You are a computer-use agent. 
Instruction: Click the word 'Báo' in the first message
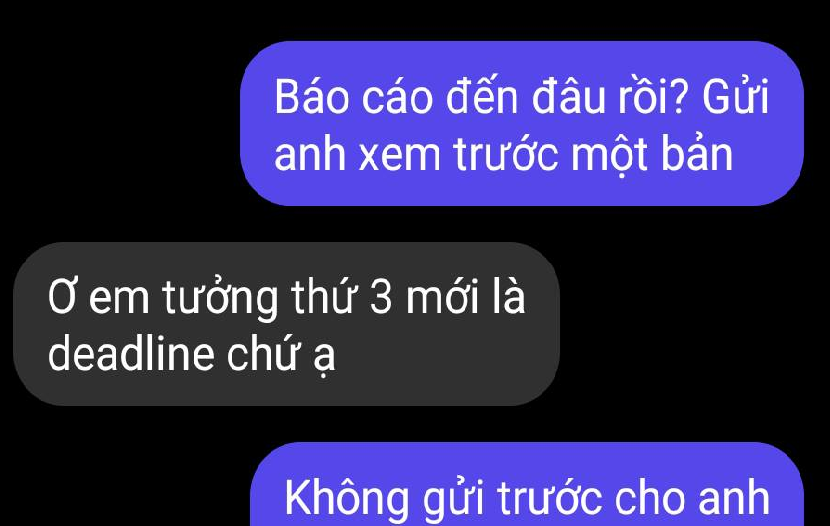[311, 97]
